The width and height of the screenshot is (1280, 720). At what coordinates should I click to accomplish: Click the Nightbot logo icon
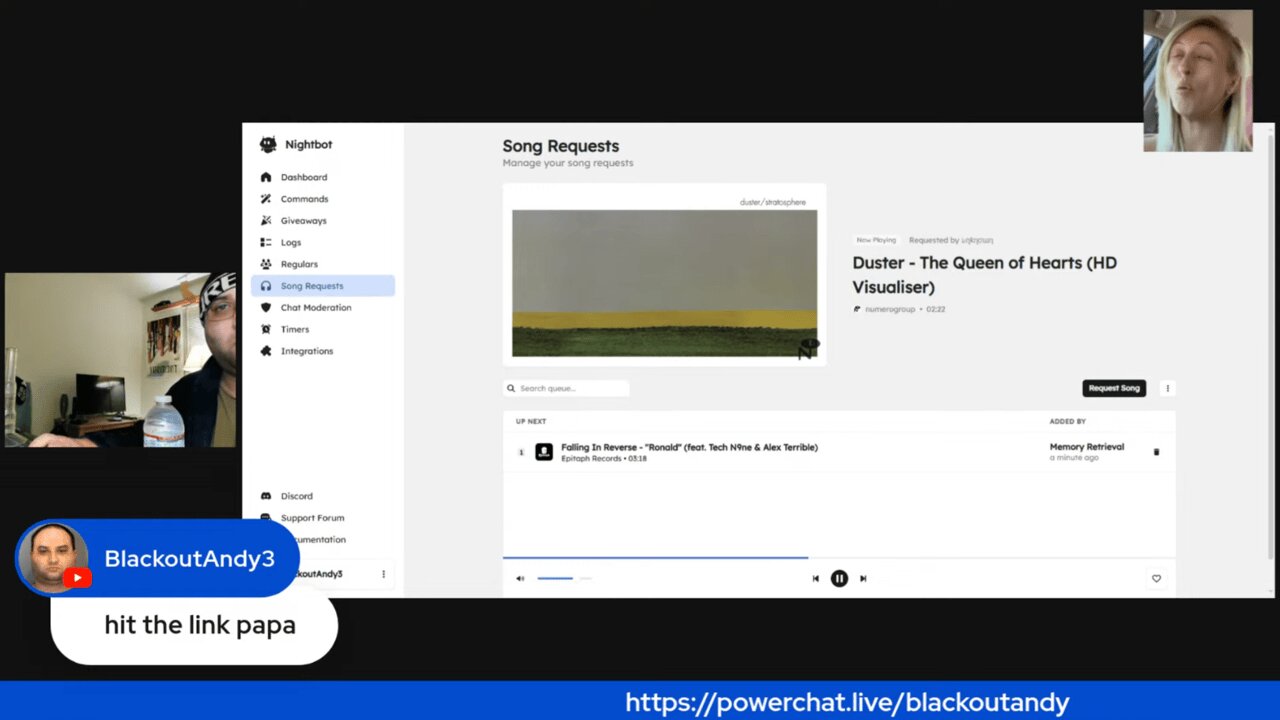point(268,144)
